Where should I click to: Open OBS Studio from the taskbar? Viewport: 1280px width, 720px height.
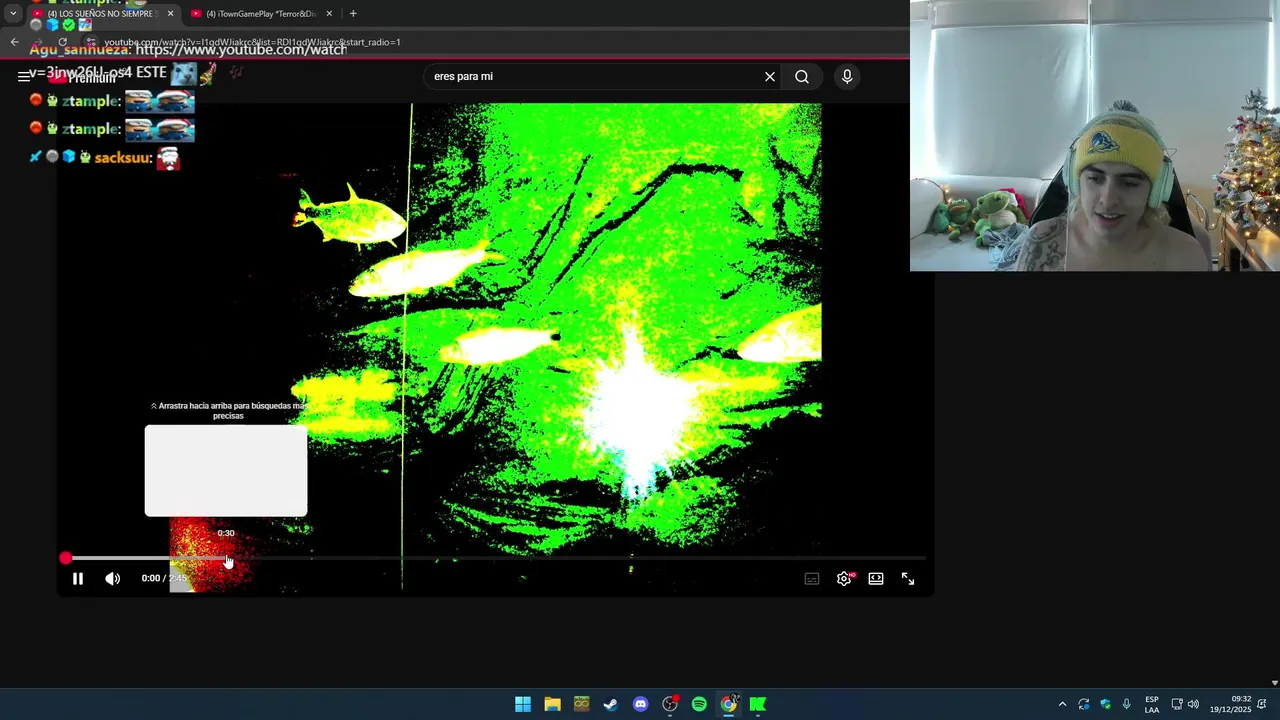point(670,704)
